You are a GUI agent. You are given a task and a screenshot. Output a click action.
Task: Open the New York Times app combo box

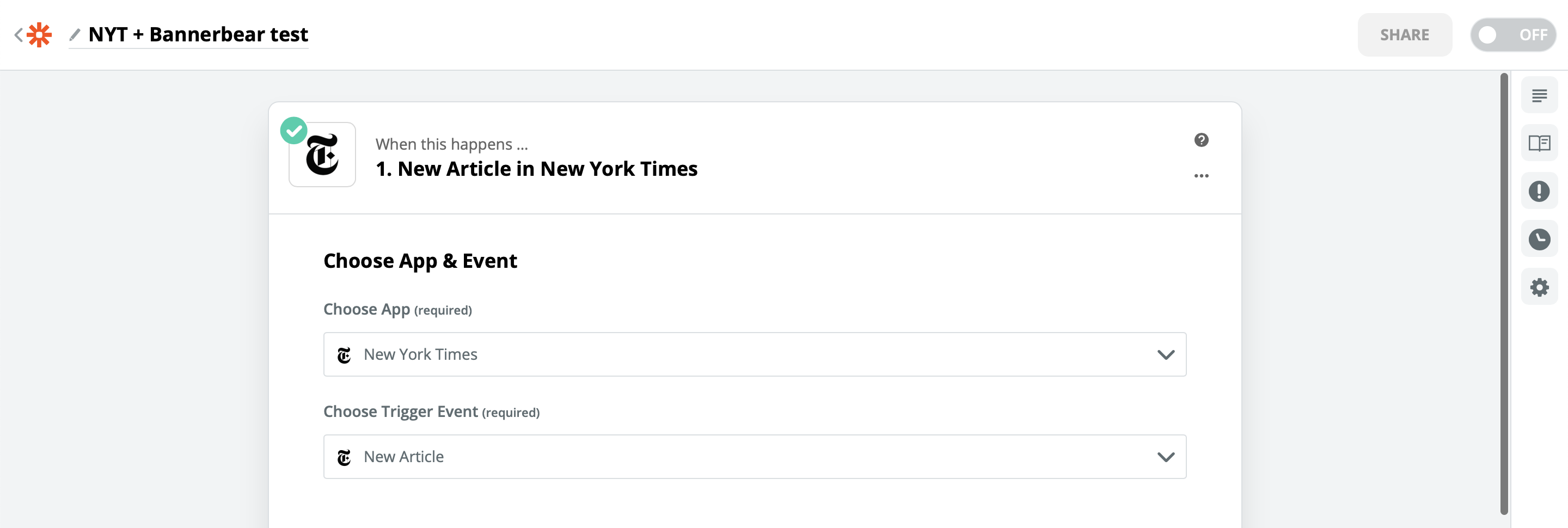pyautogui.click(x=731, y=355)
